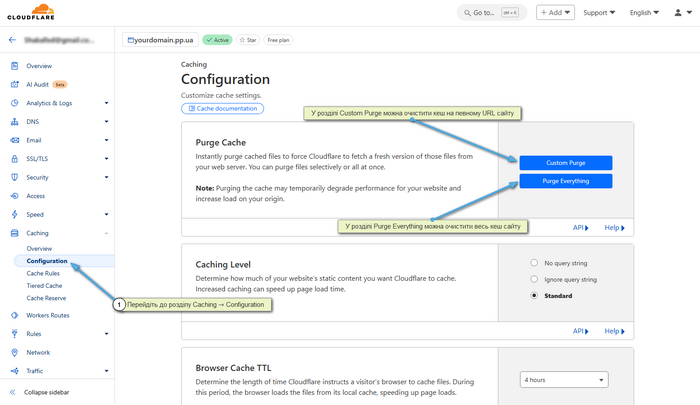Expand the SSL/TLS submenu arrow
700x405 pixels.
[x=106, y=159]
